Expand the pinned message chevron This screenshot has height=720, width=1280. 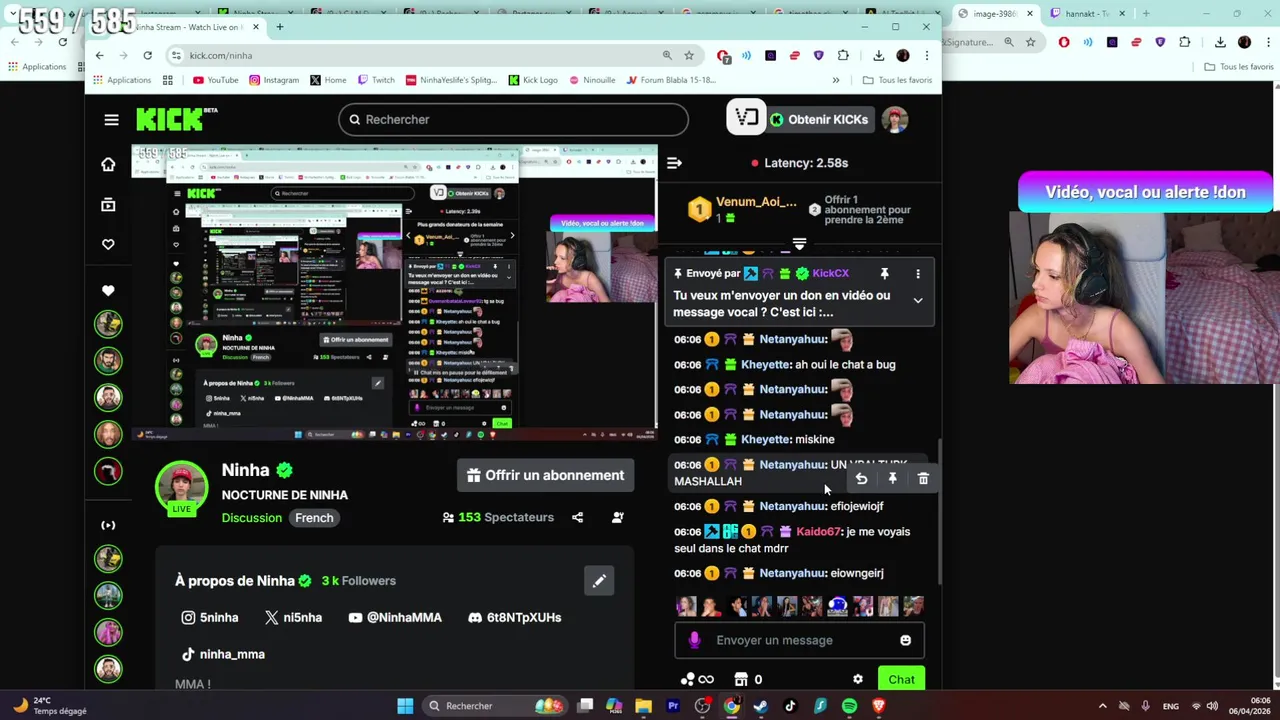tap(917, 300)
